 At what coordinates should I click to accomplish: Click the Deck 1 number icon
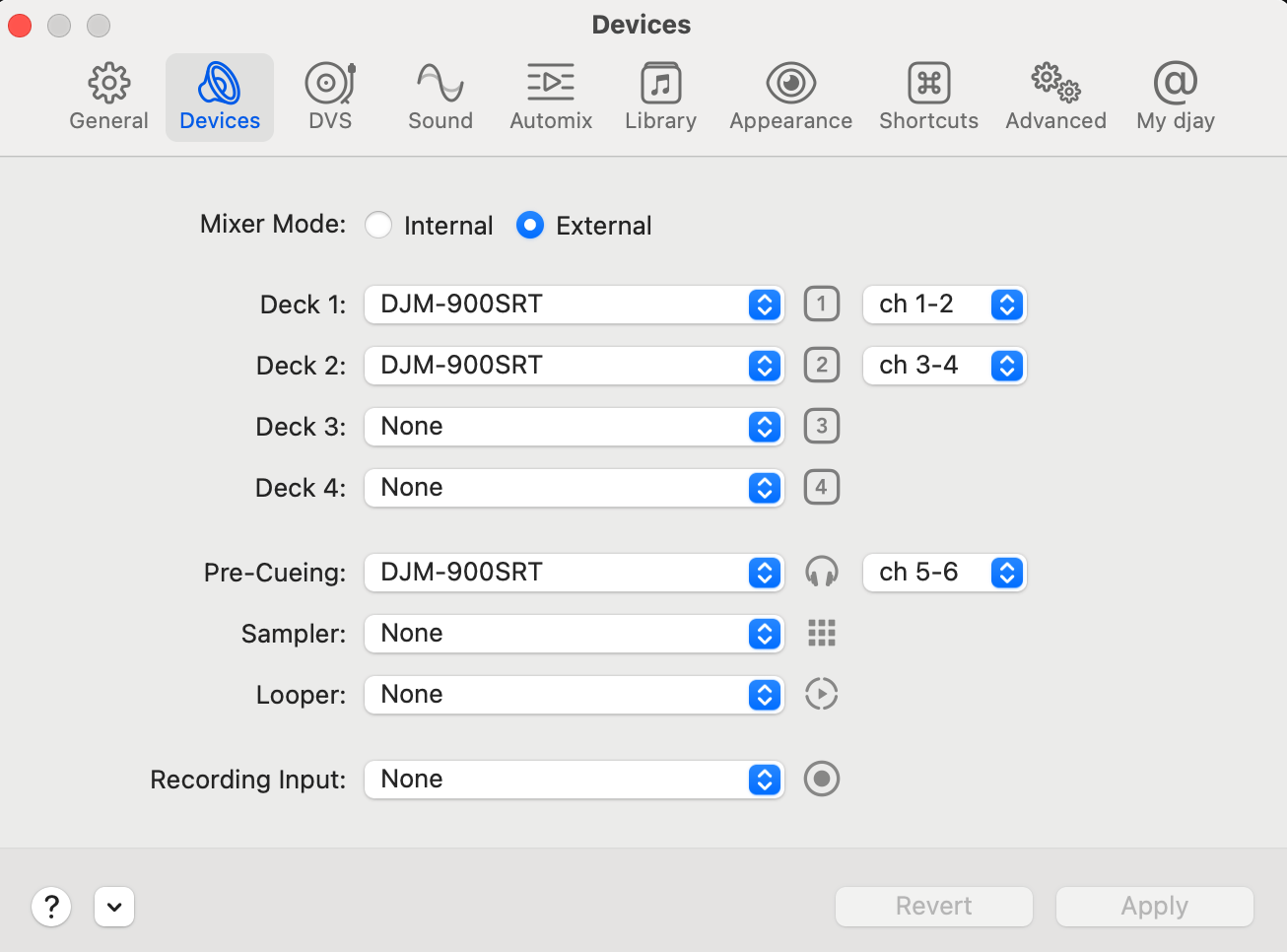(821, 304)
